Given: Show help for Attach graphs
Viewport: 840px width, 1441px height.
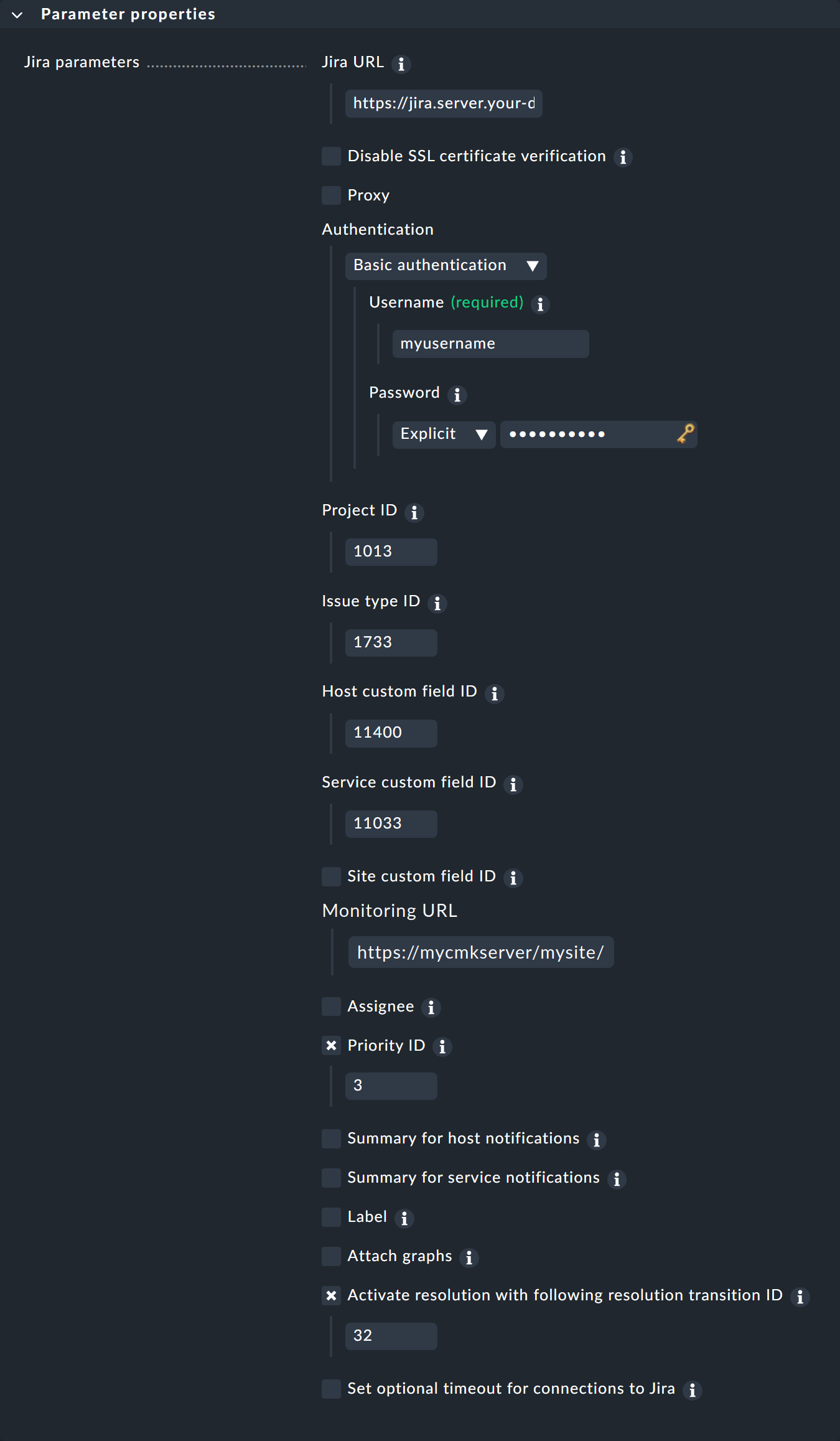Looking at the screenshot, I should point(469,1257).
